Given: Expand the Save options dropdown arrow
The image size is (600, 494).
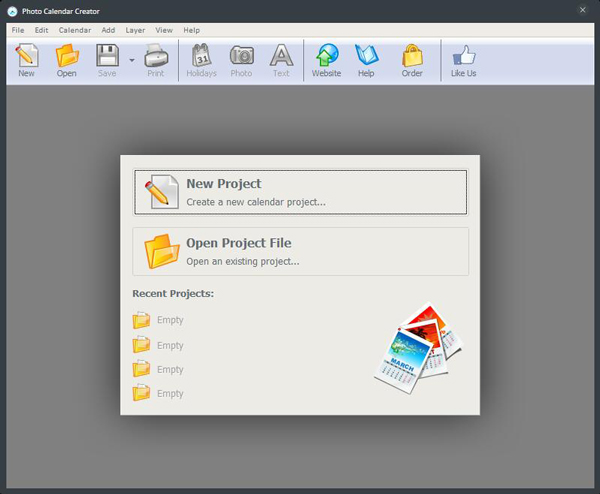Looking at the screenshot, I should (x=132, y=60).
